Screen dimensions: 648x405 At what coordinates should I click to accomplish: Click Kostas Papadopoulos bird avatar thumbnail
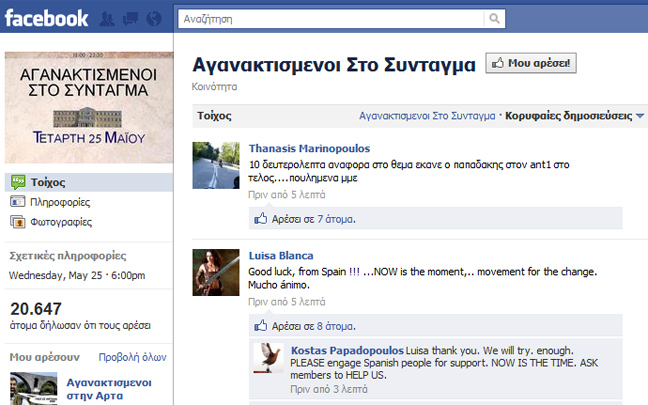(268, 358)
